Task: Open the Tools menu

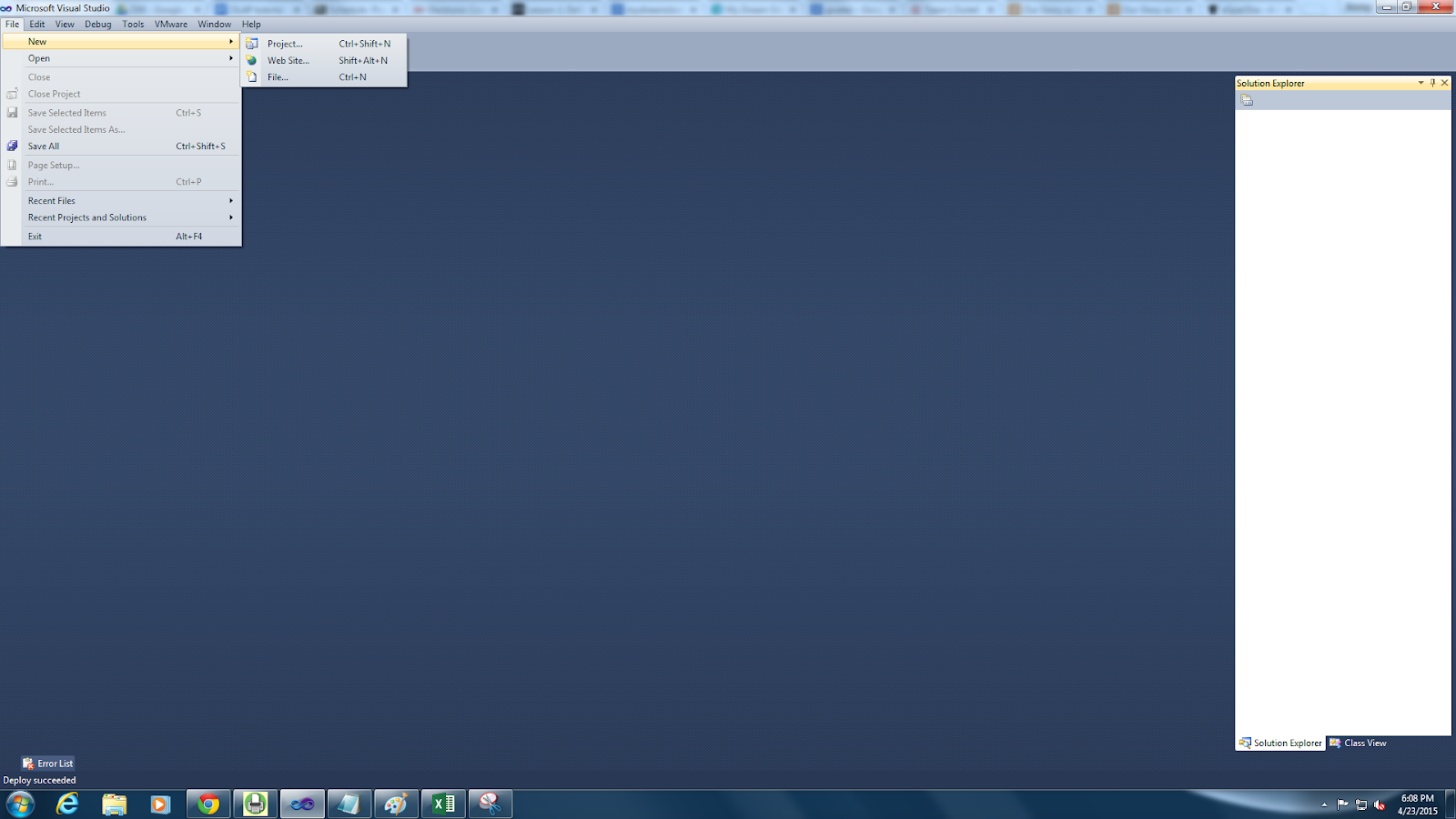Action: (x=133, y=25)
